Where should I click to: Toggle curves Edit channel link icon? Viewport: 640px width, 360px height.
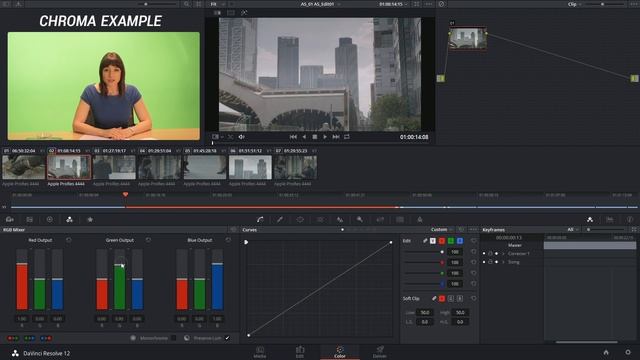coord(425,241)
